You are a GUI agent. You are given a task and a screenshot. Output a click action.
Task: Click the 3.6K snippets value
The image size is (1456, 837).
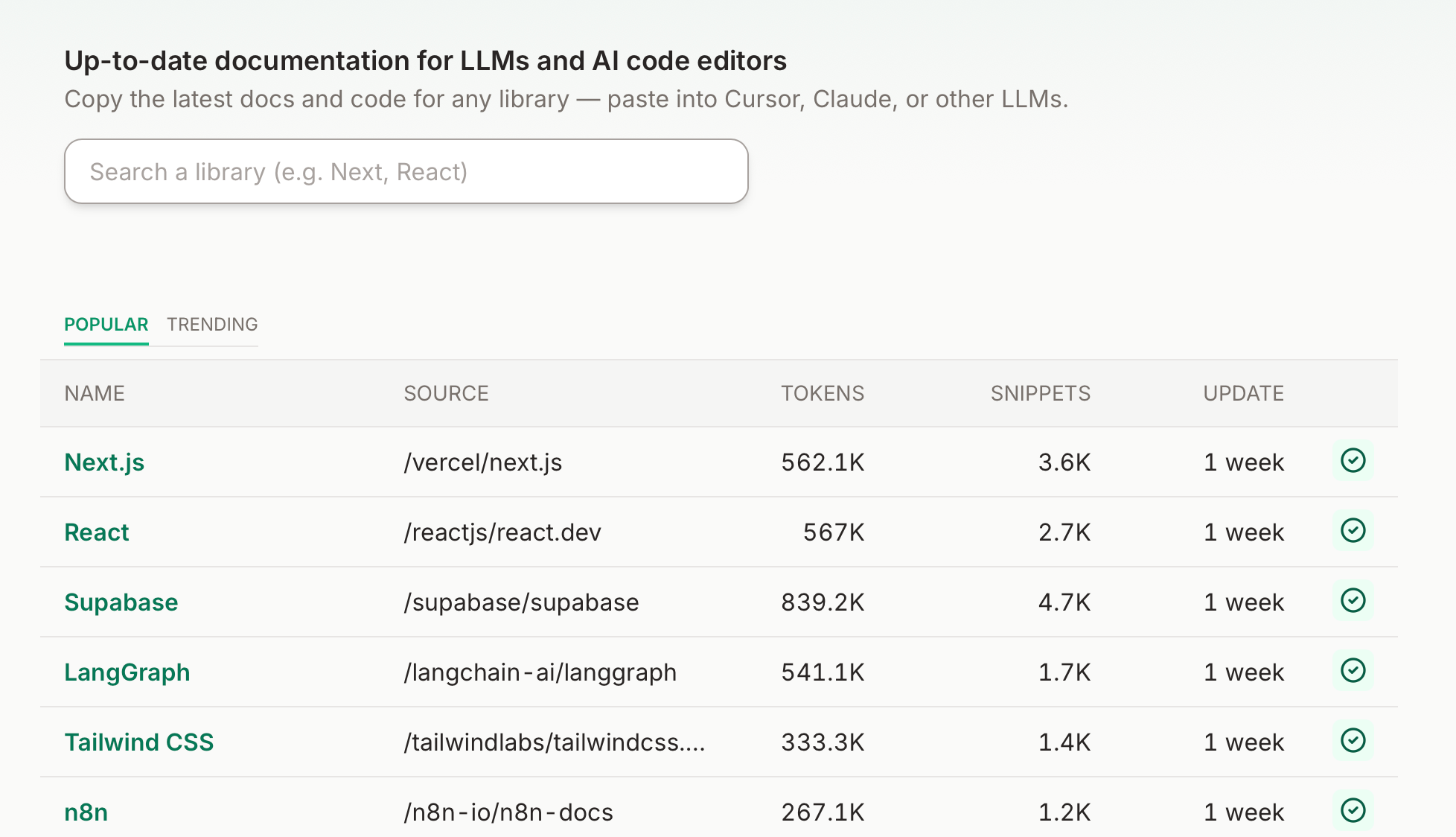tap(1064, 462)
